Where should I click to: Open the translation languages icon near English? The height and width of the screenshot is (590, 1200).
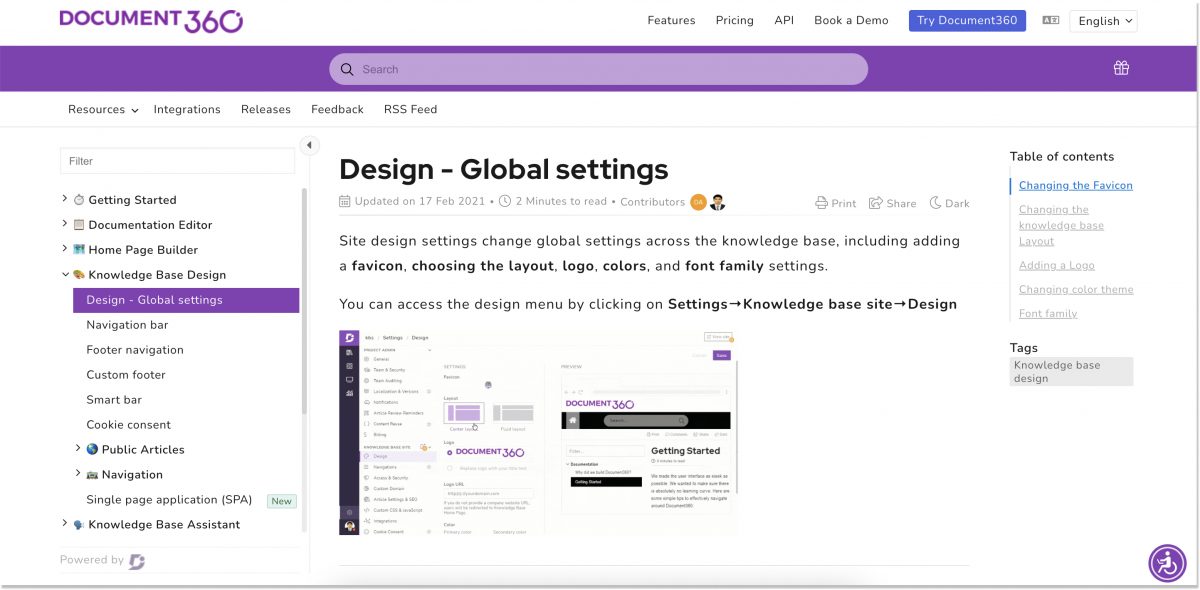[x=1050, y=19]
